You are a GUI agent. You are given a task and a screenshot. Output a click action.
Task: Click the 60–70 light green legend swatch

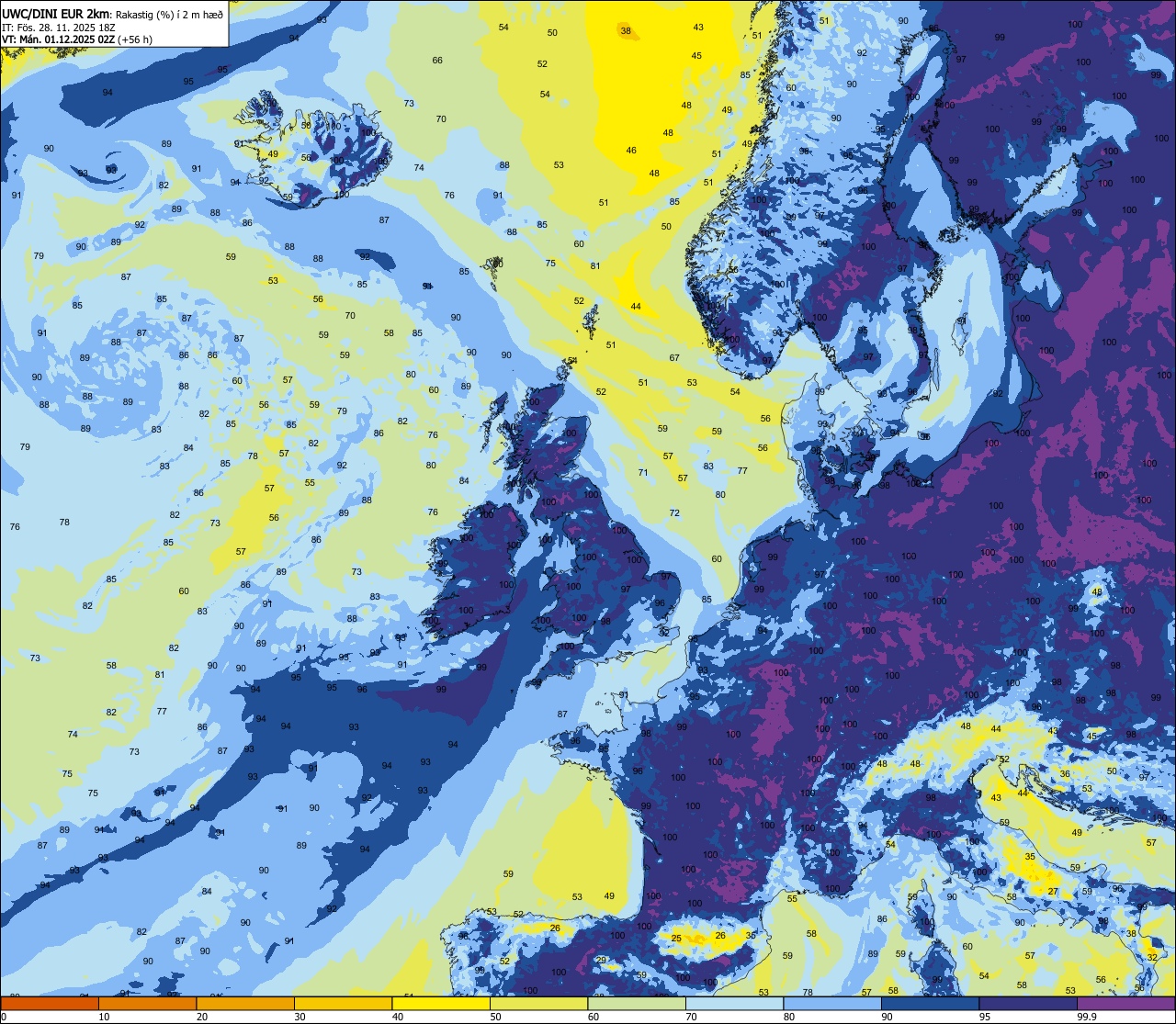pos(637,1003)
